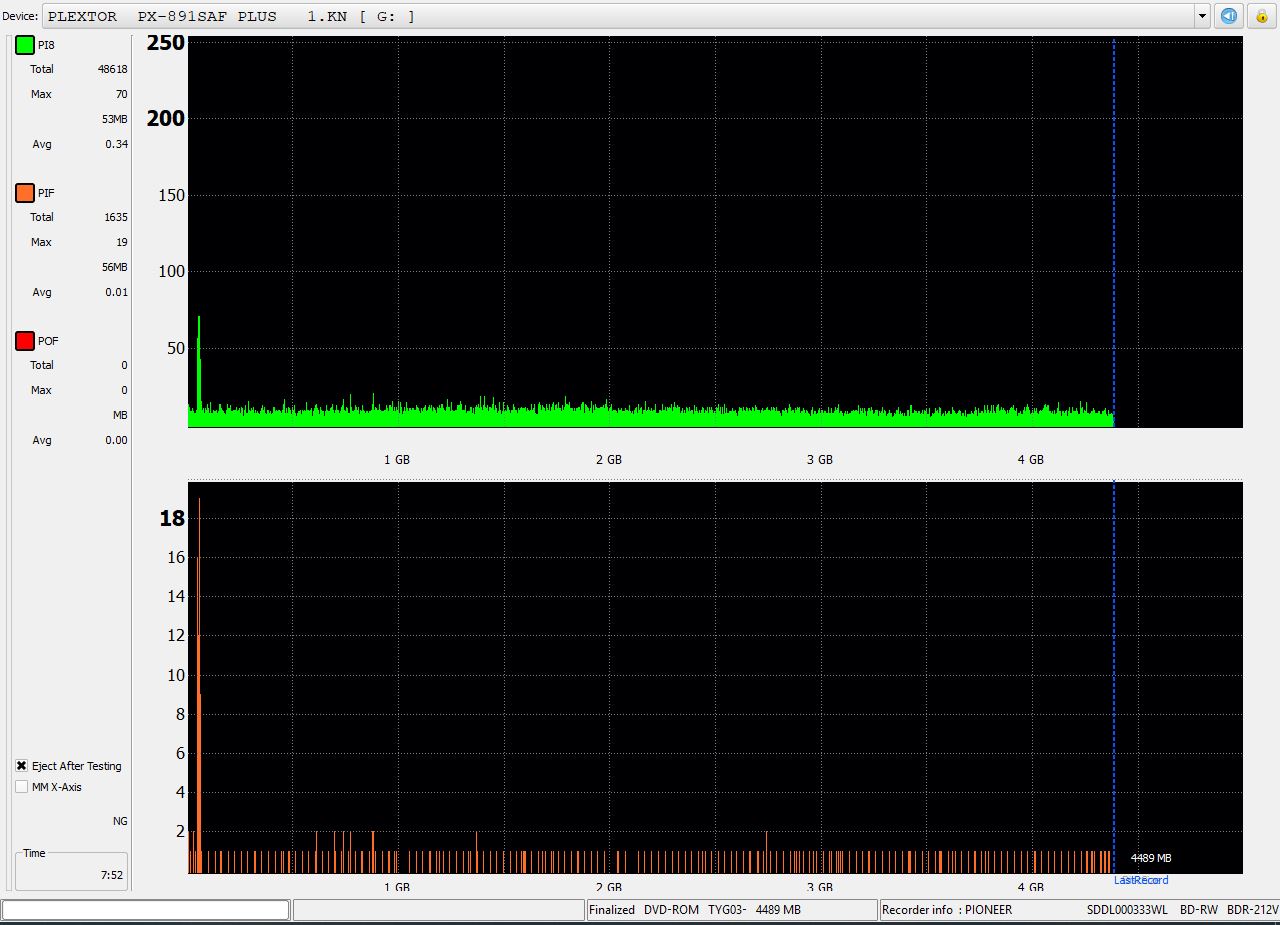
Task: Click the green PI8 color swatch
Action: (25, 45)
